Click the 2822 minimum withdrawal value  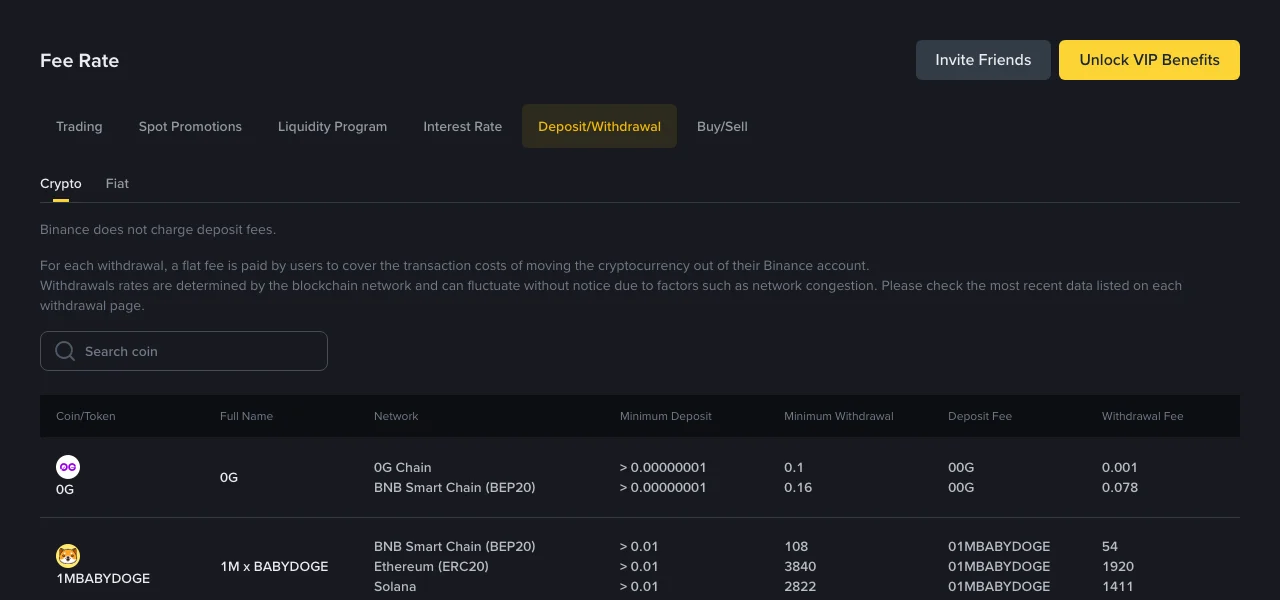(800, 586)
